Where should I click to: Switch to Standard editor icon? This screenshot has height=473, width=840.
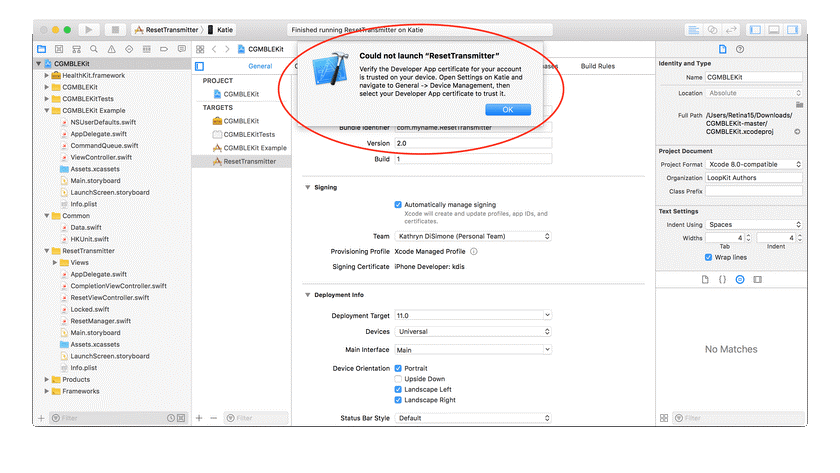(x=694, y=29)
